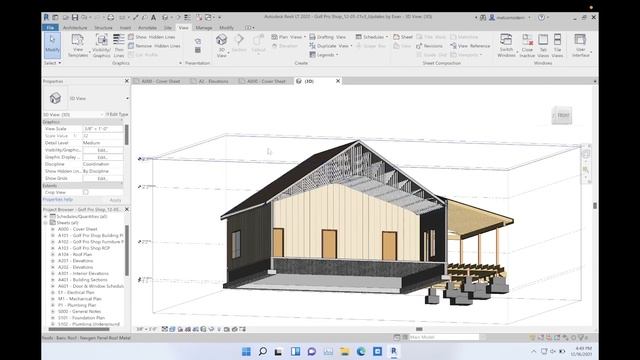This screenshot has width=640, height=360.
Task: Switch to the Annotate ribbon tab
Action: (x=147, y=28)
